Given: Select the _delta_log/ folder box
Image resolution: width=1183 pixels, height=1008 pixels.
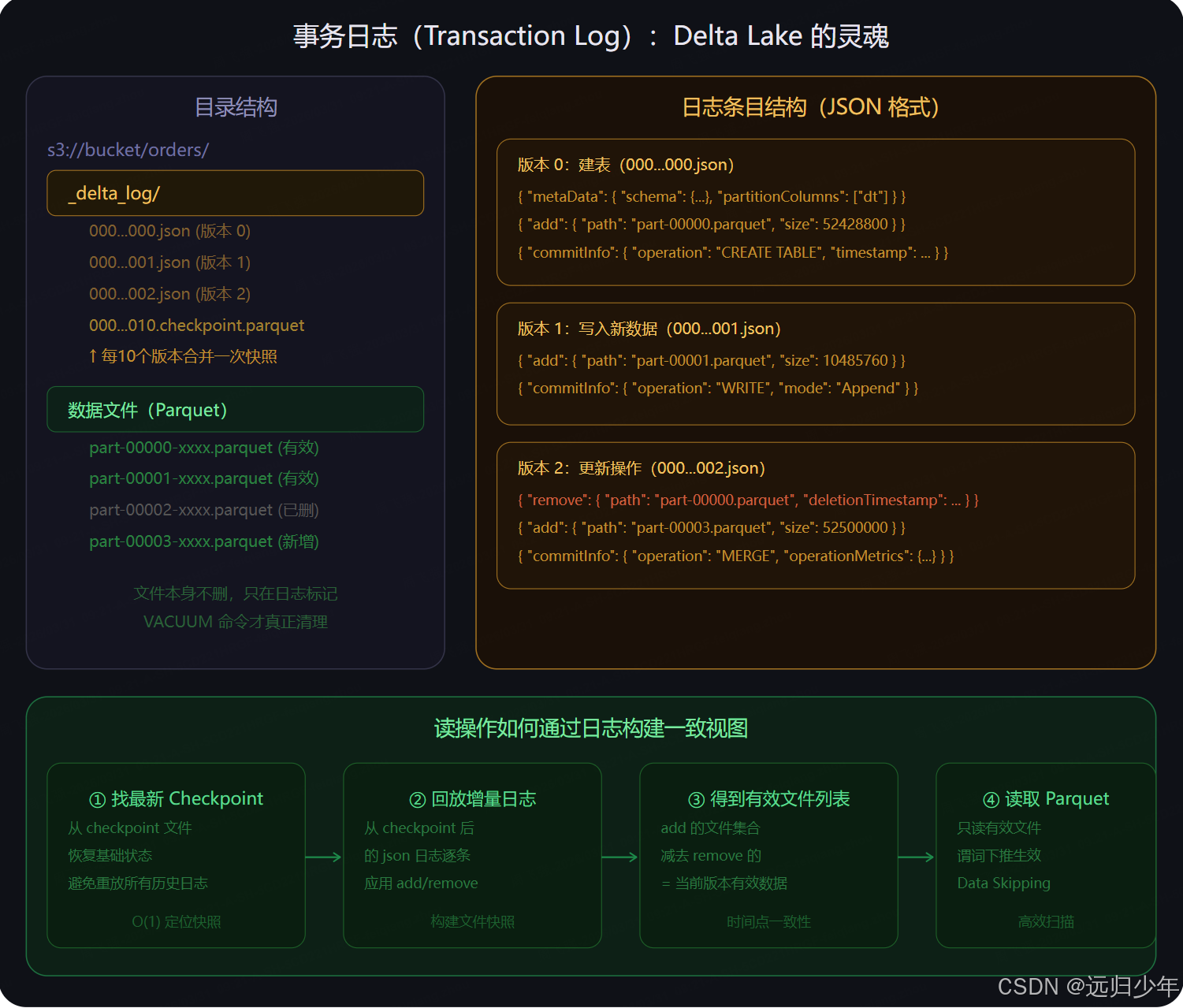Looking at the screenshot, I should click(236, 193).
